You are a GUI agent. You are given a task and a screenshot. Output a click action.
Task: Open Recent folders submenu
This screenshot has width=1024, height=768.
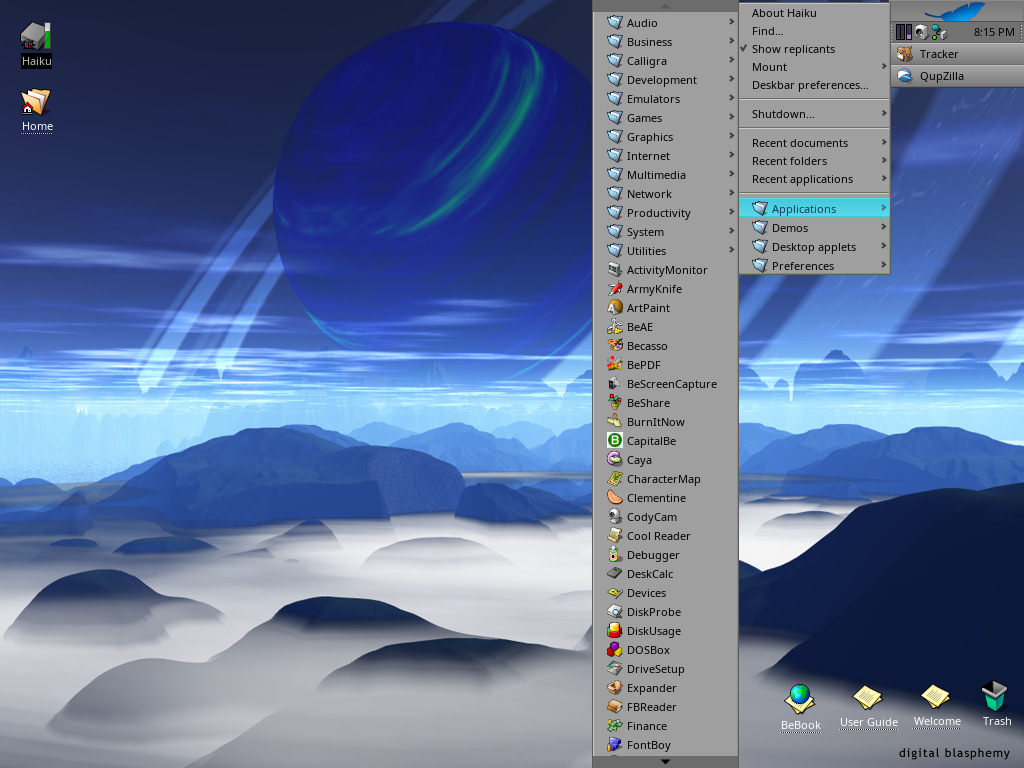point(814,161)
